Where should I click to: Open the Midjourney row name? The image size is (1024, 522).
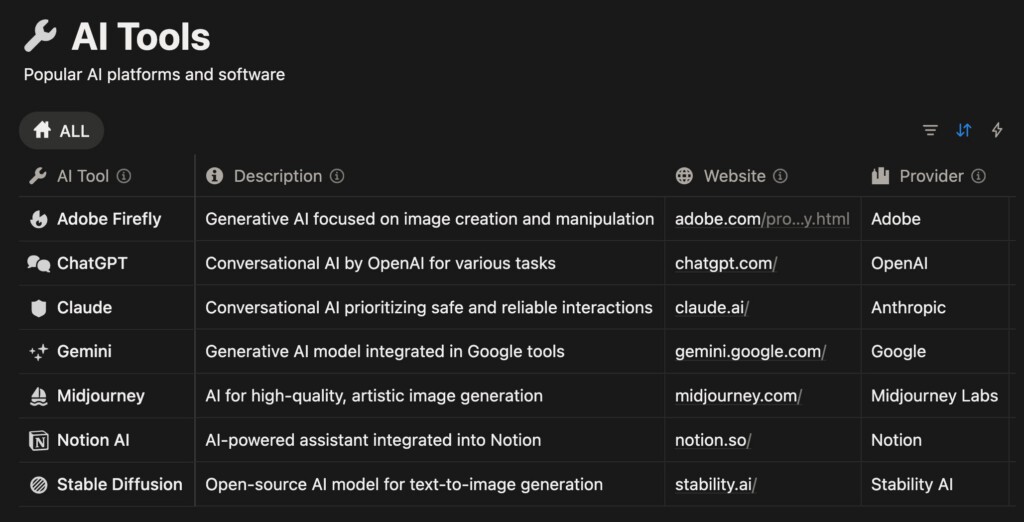101,396
